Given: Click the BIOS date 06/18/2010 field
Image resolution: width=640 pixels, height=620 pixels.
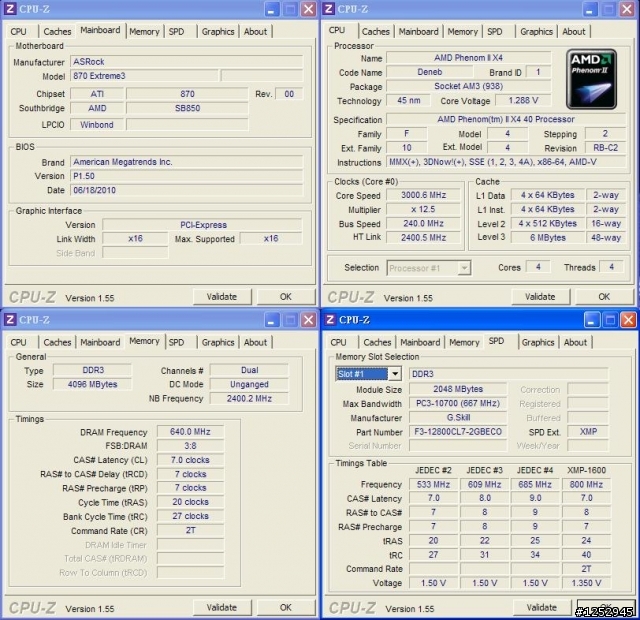Looking at the screenshot, I should pos(187,190).
